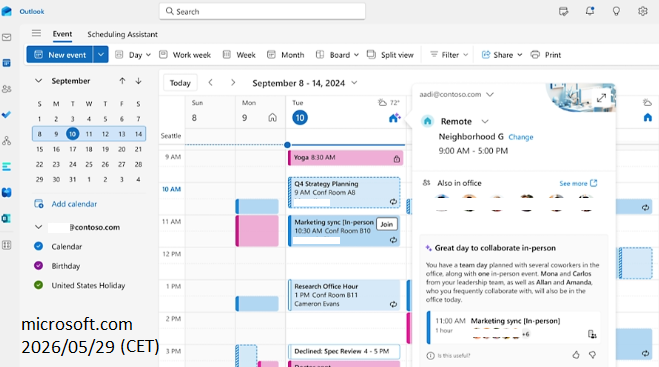The image size is (659, 367).
Task: Open tips lightbulb icon
Action: pyautogui.click(x=616, y=11)
